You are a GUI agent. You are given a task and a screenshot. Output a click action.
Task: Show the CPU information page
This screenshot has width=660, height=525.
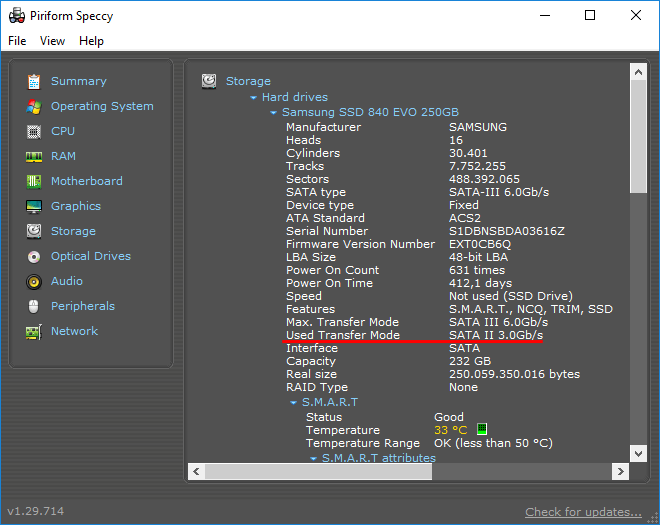[x=63, y=131]
